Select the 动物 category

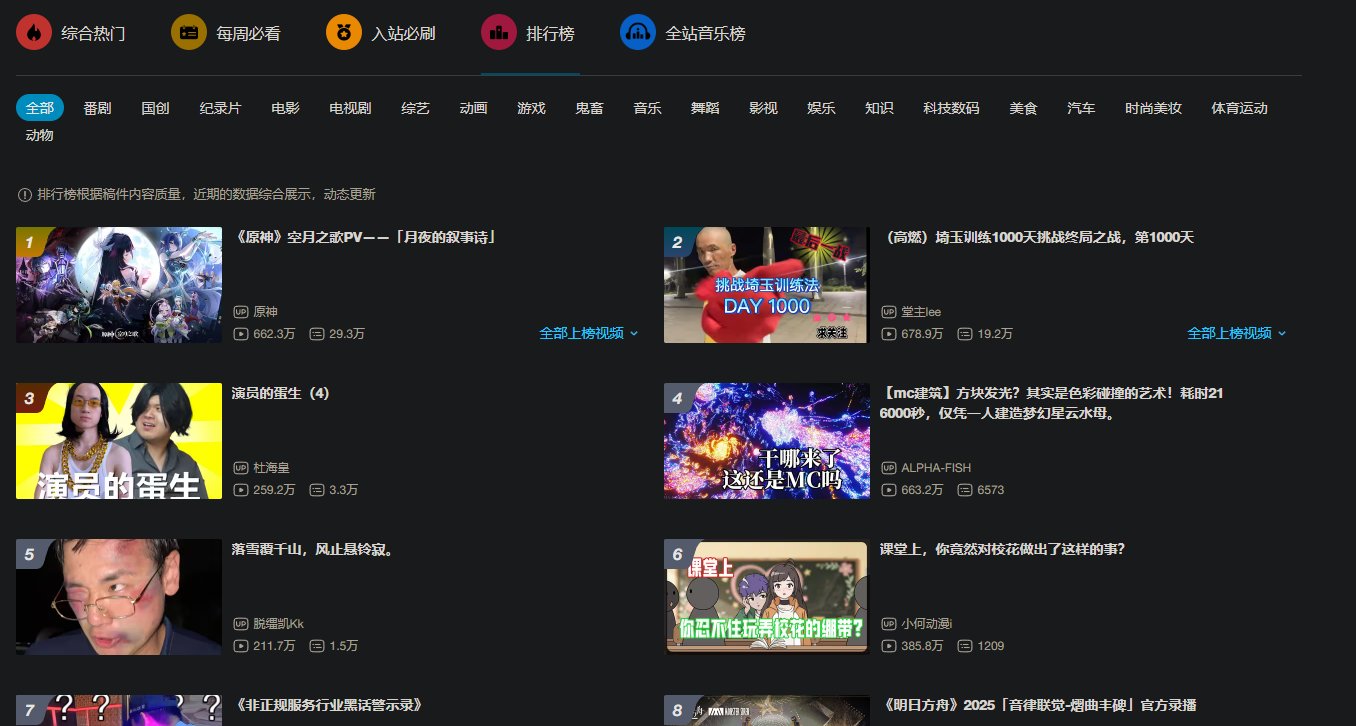(x=40, y=135)
